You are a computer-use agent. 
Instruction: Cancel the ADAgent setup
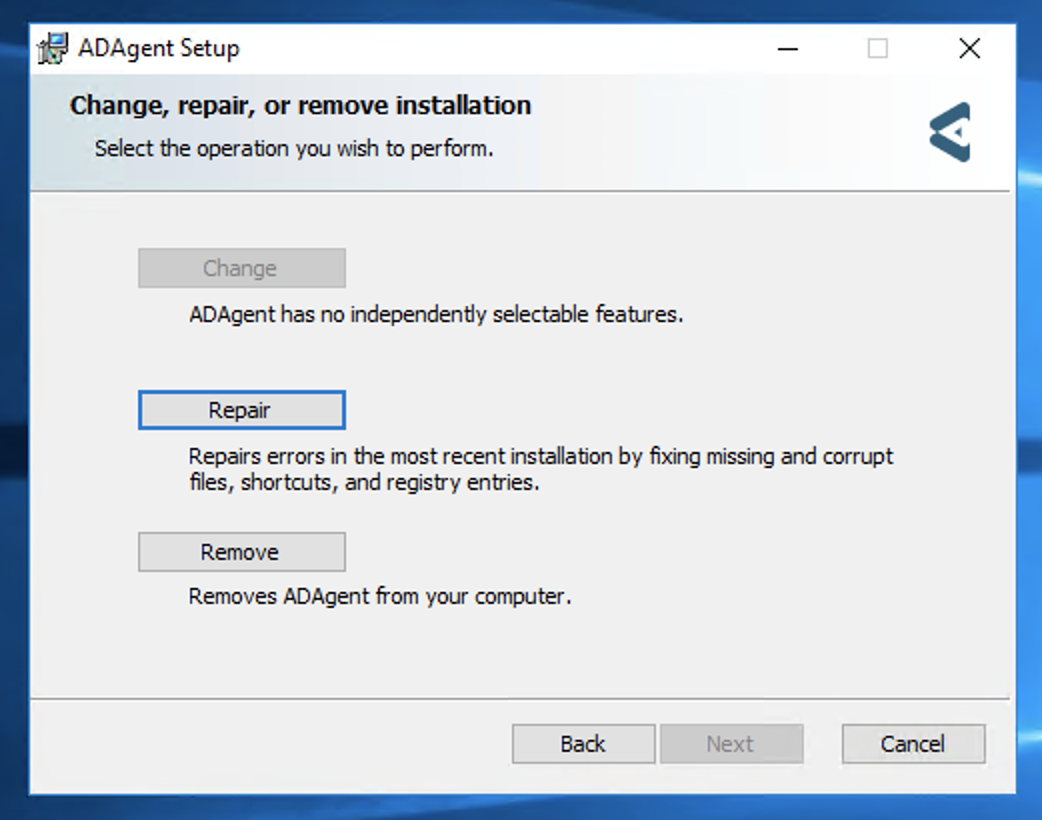click(x=913, y=744)
